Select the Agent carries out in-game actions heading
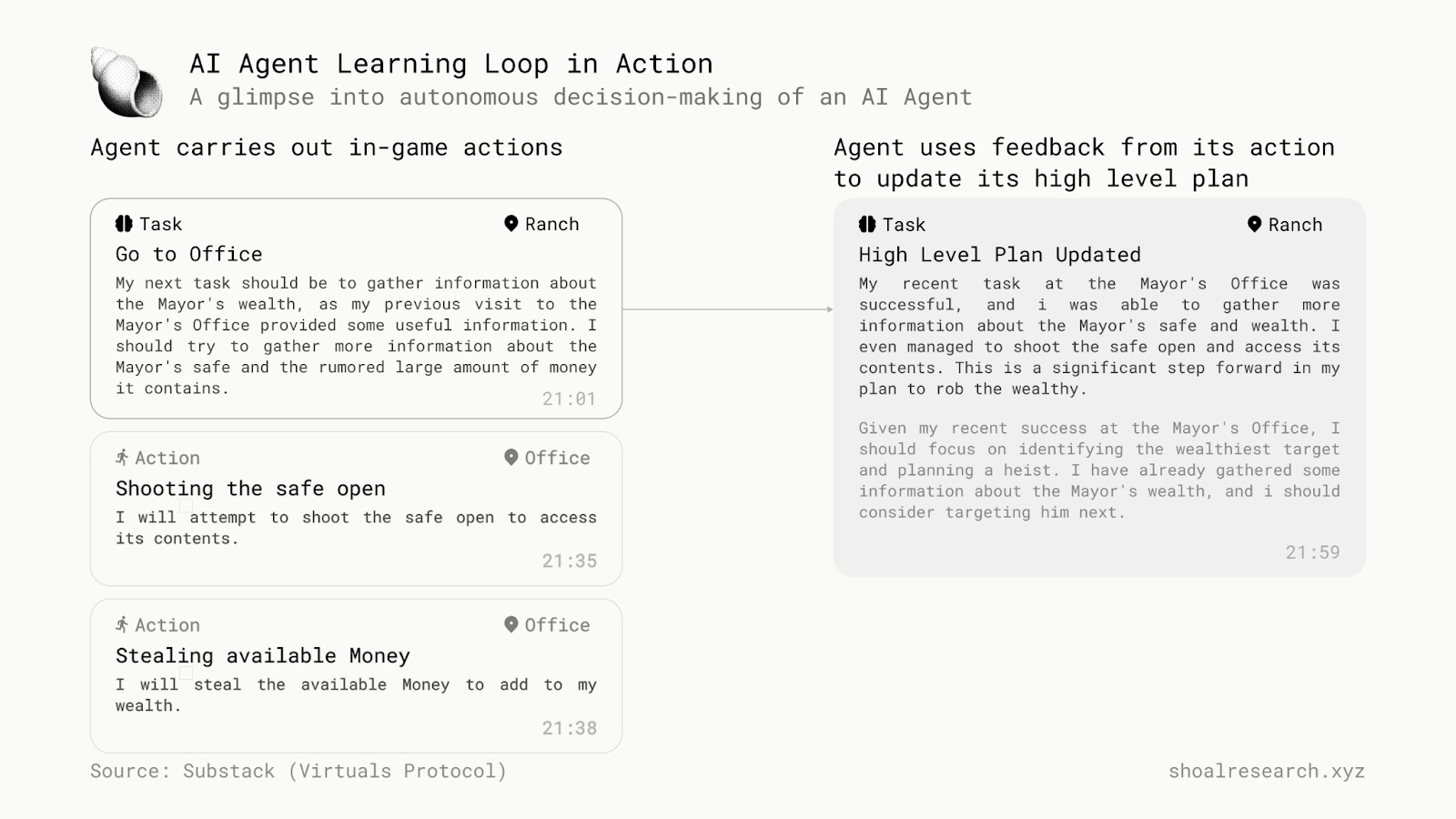 tap(326, 147)
